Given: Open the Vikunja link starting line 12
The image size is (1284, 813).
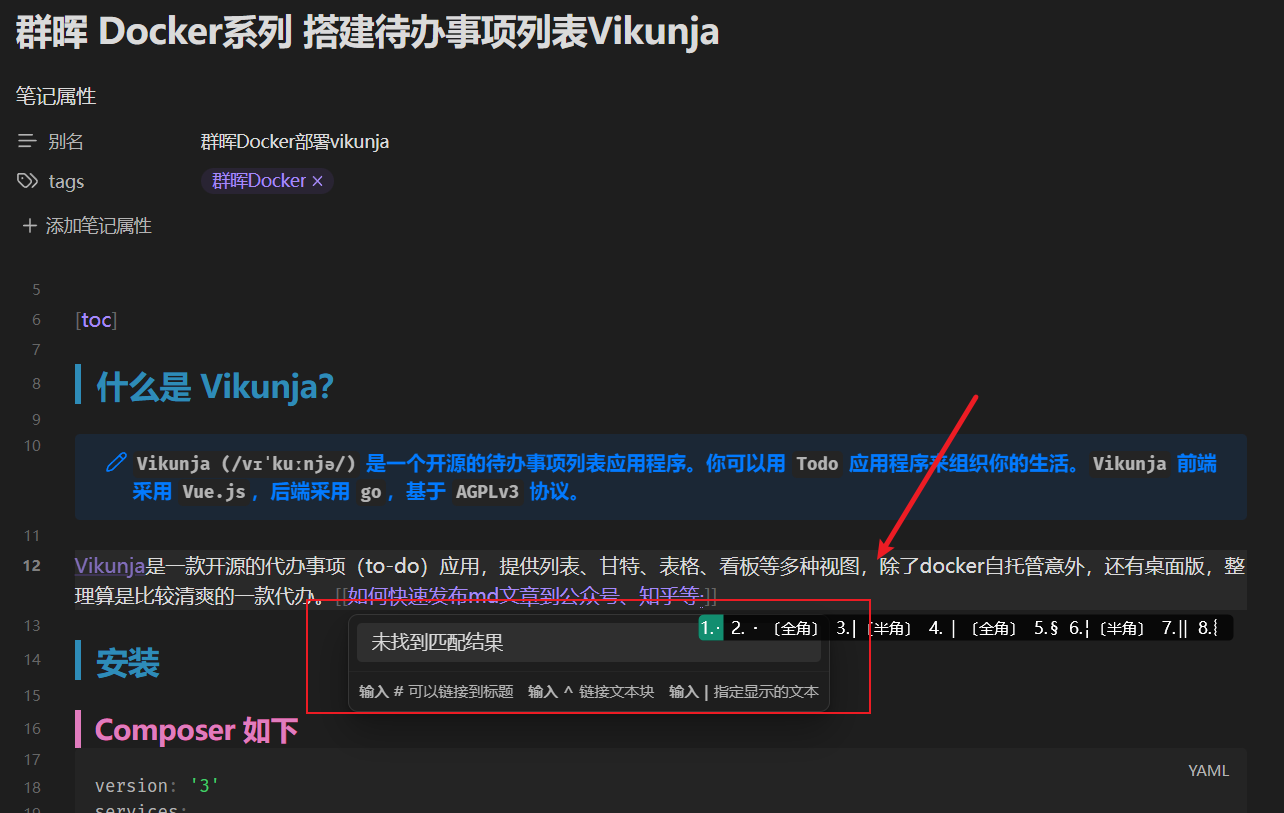Looking at the screenshot, I should (x=110, y=566).
